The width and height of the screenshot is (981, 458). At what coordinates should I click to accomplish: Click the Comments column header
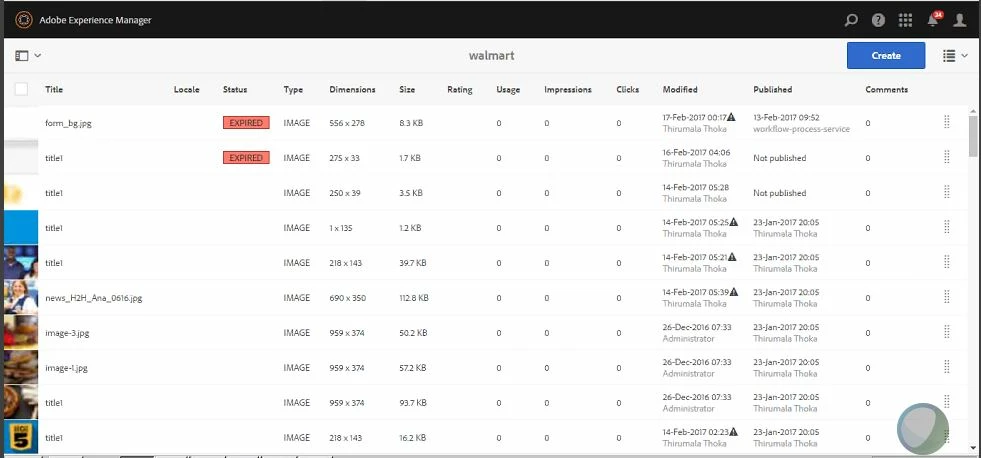pos(887,89)
